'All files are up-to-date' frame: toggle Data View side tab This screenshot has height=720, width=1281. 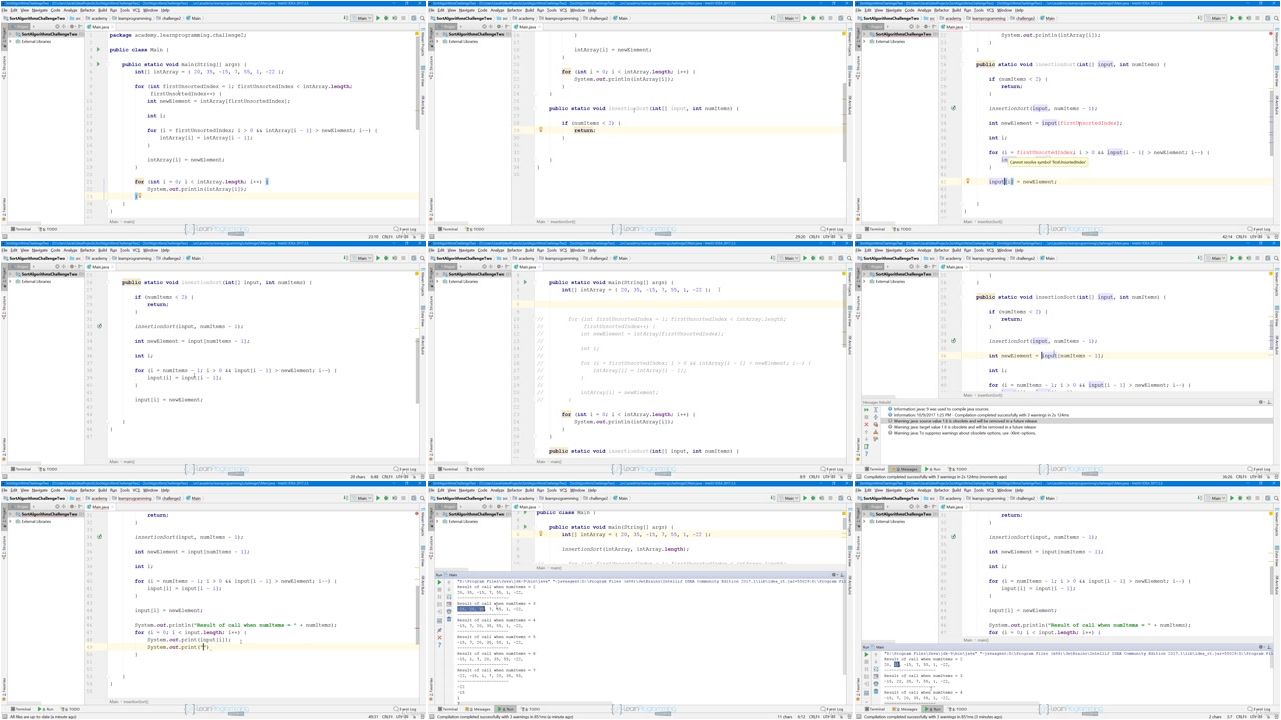(x=423, y=556)
